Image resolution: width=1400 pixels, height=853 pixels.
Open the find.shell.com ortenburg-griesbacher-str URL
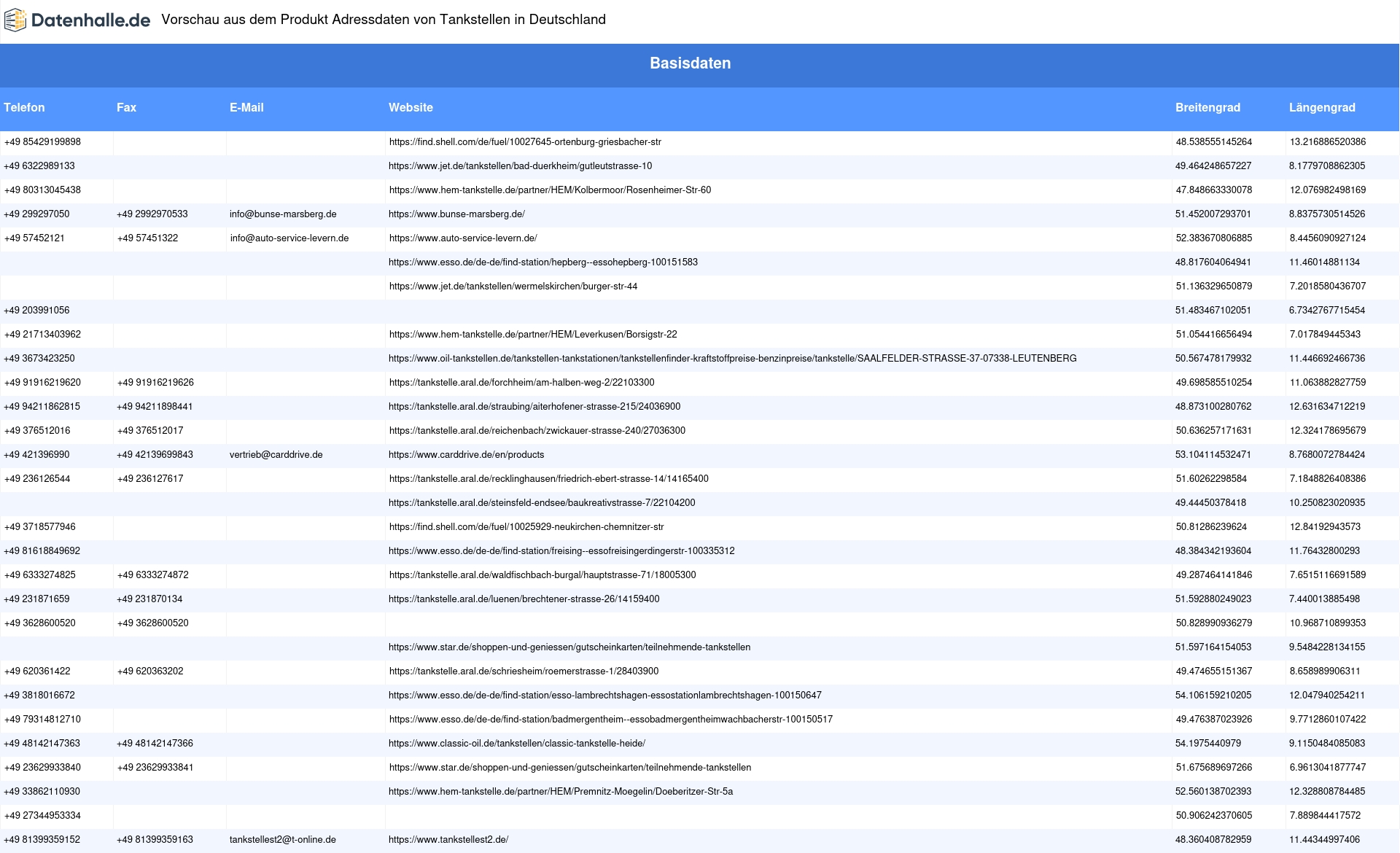tap(525, 142)
